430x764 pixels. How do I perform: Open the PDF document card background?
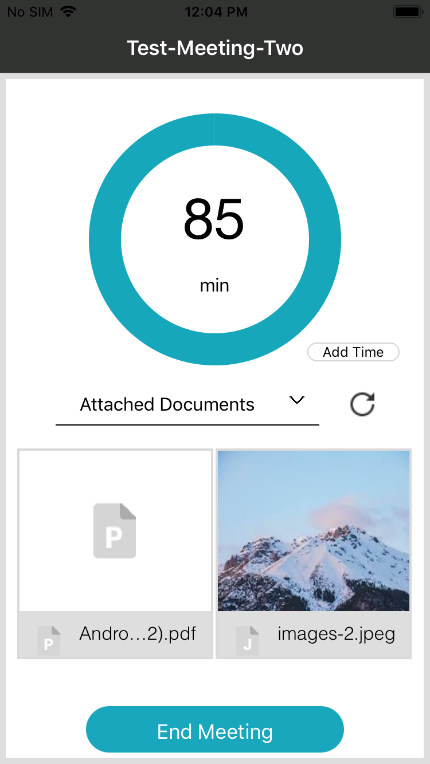pos(115,554)
